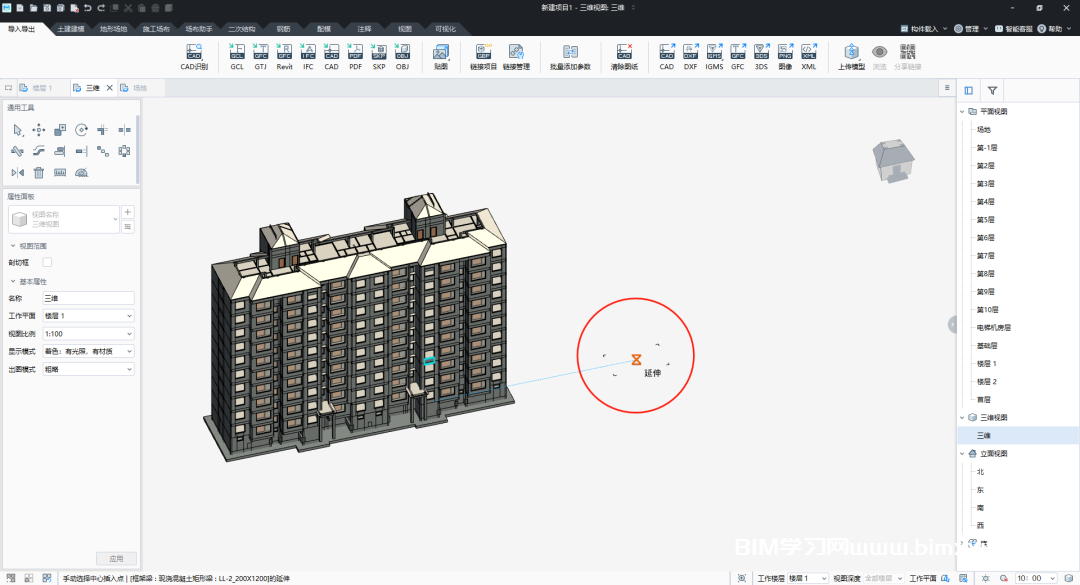Click the filter funnel icon
The height and width of the screenshot is (585, 1080).
click(x=992, y=90)
